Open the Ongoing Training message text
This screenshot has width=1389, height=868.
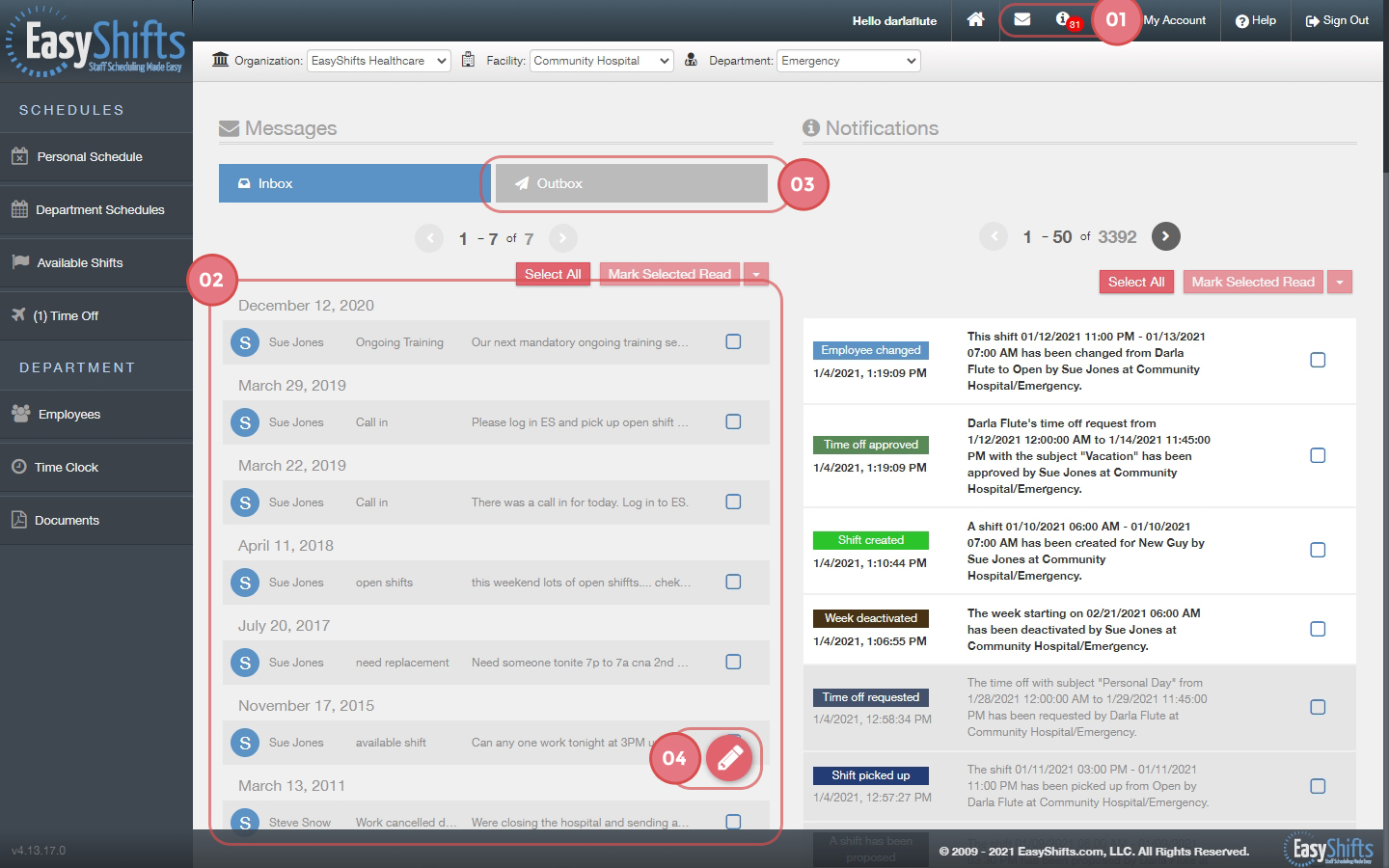580,342
